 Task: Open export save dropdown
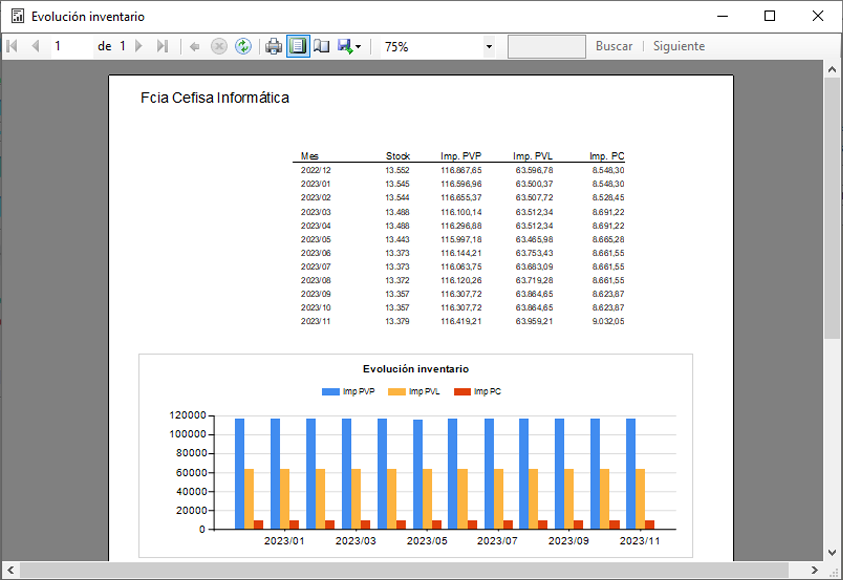(x=349, y=47)
